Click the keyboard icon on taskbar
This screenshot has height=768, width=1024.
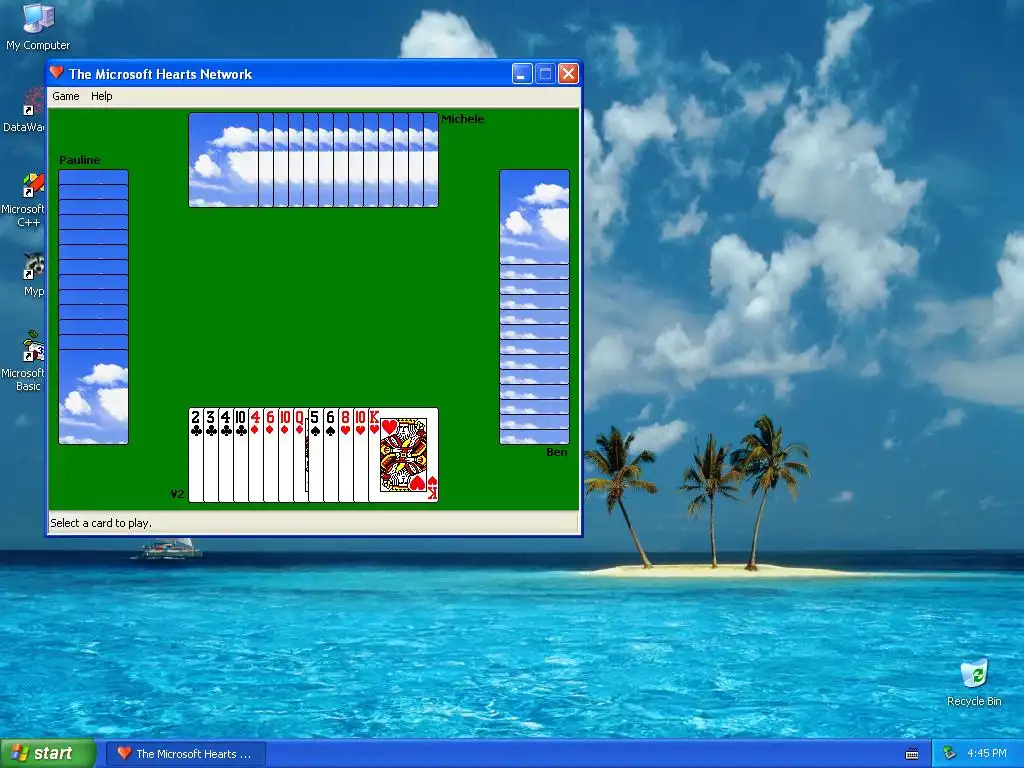(912, 754)
